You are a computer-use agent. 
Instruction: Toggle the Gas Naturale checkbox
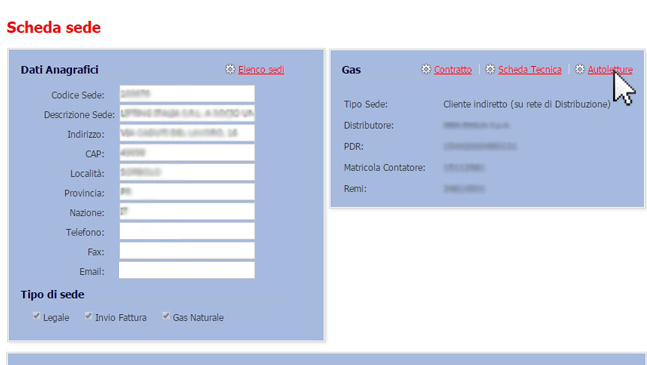click(x=166, y=316)
